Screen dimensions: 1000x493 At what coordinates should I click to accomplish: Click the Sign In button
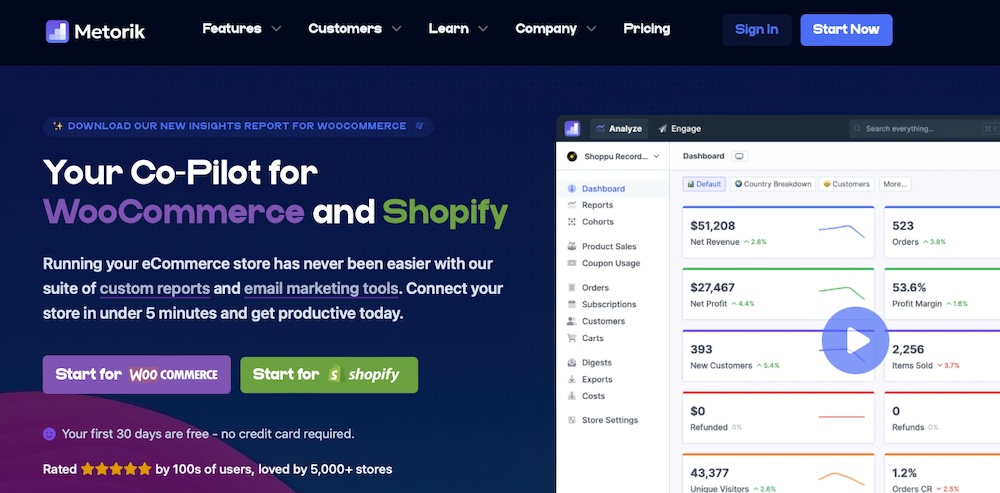756,29
